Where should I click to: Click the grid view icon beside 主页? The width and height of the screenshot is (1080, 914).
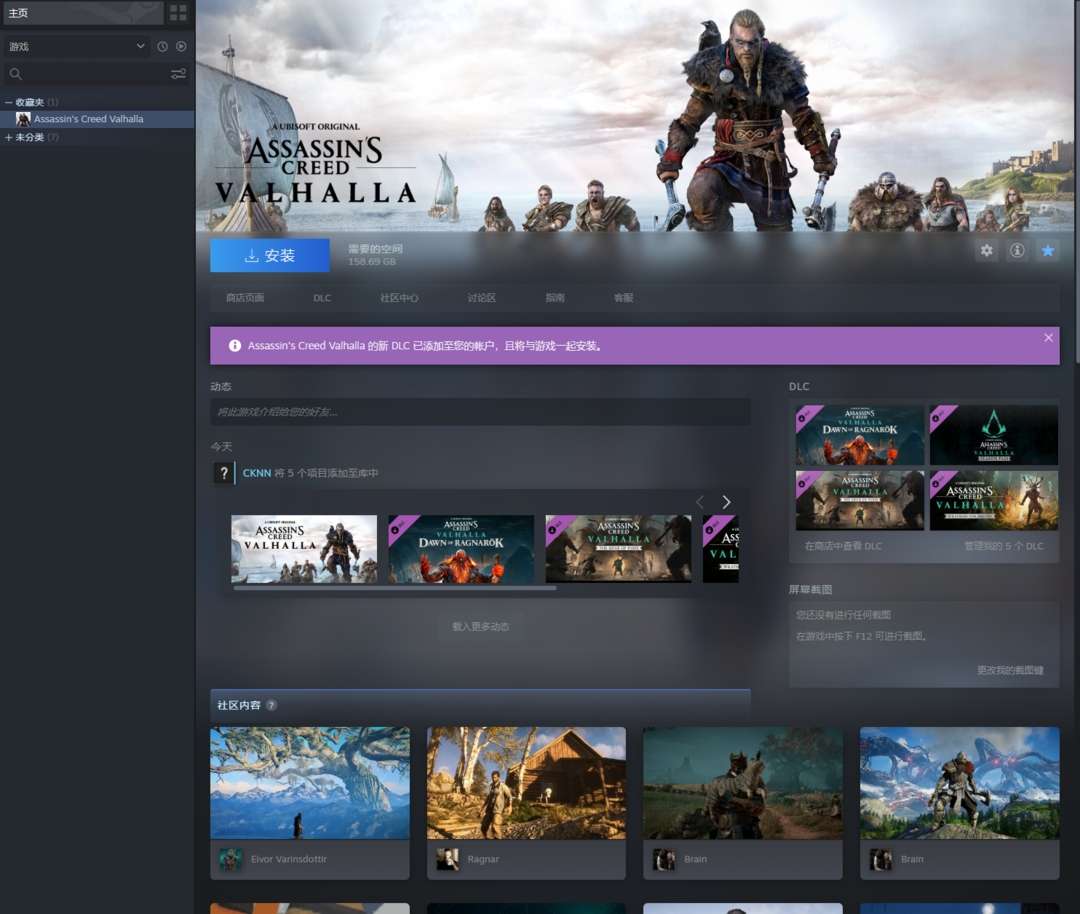(178, 12)
